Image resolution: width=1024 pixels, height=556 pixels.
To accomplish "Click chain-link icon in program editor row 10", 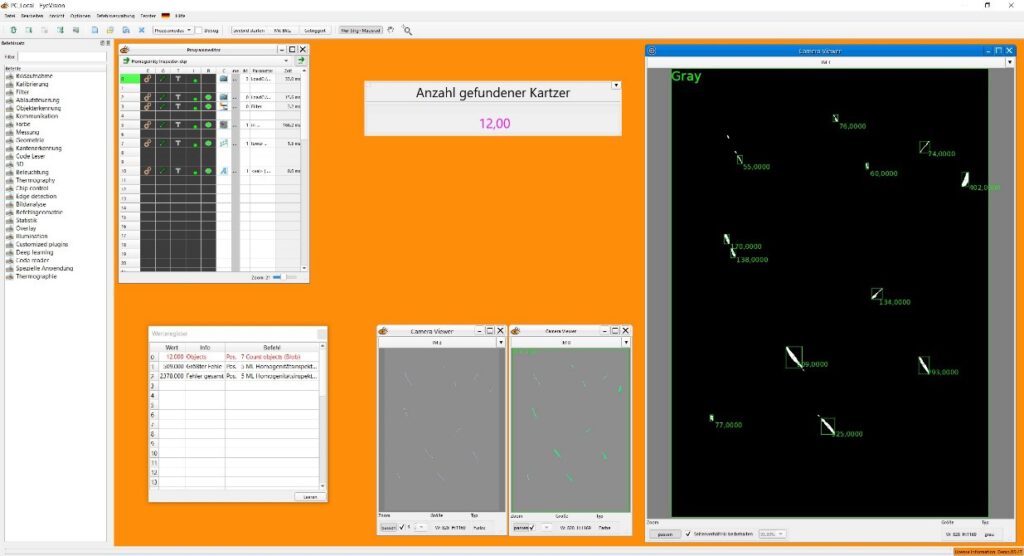I will 148,171.
